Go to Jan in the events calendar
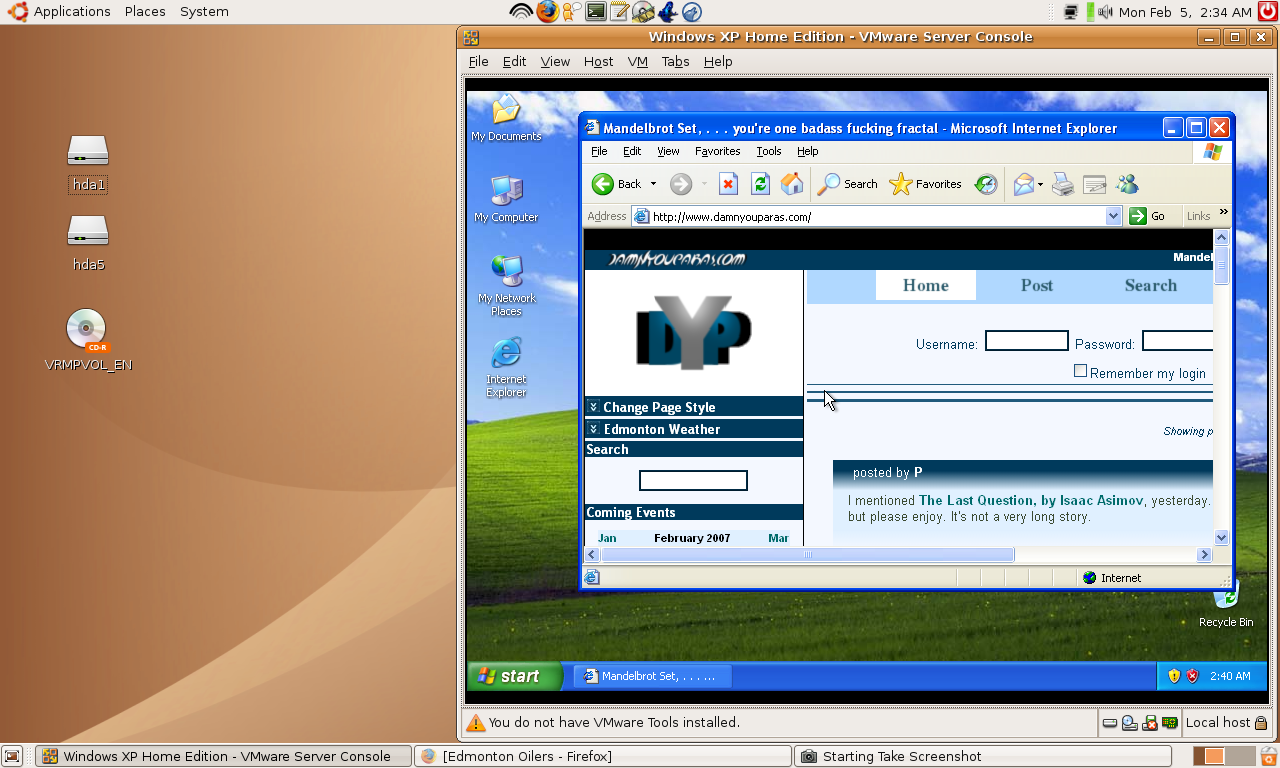Image resolution: width=1280 pixels, height=768 pixels. point(607,538)
